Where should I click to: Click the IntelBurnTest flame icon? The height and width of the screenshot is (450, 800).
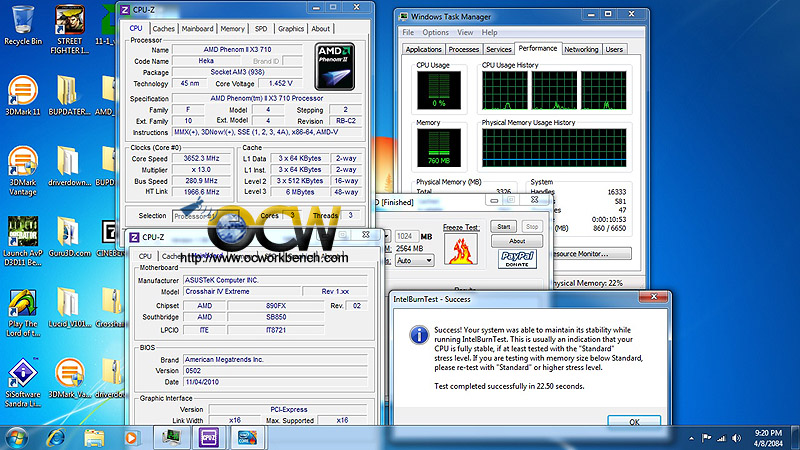click(461, 249)
